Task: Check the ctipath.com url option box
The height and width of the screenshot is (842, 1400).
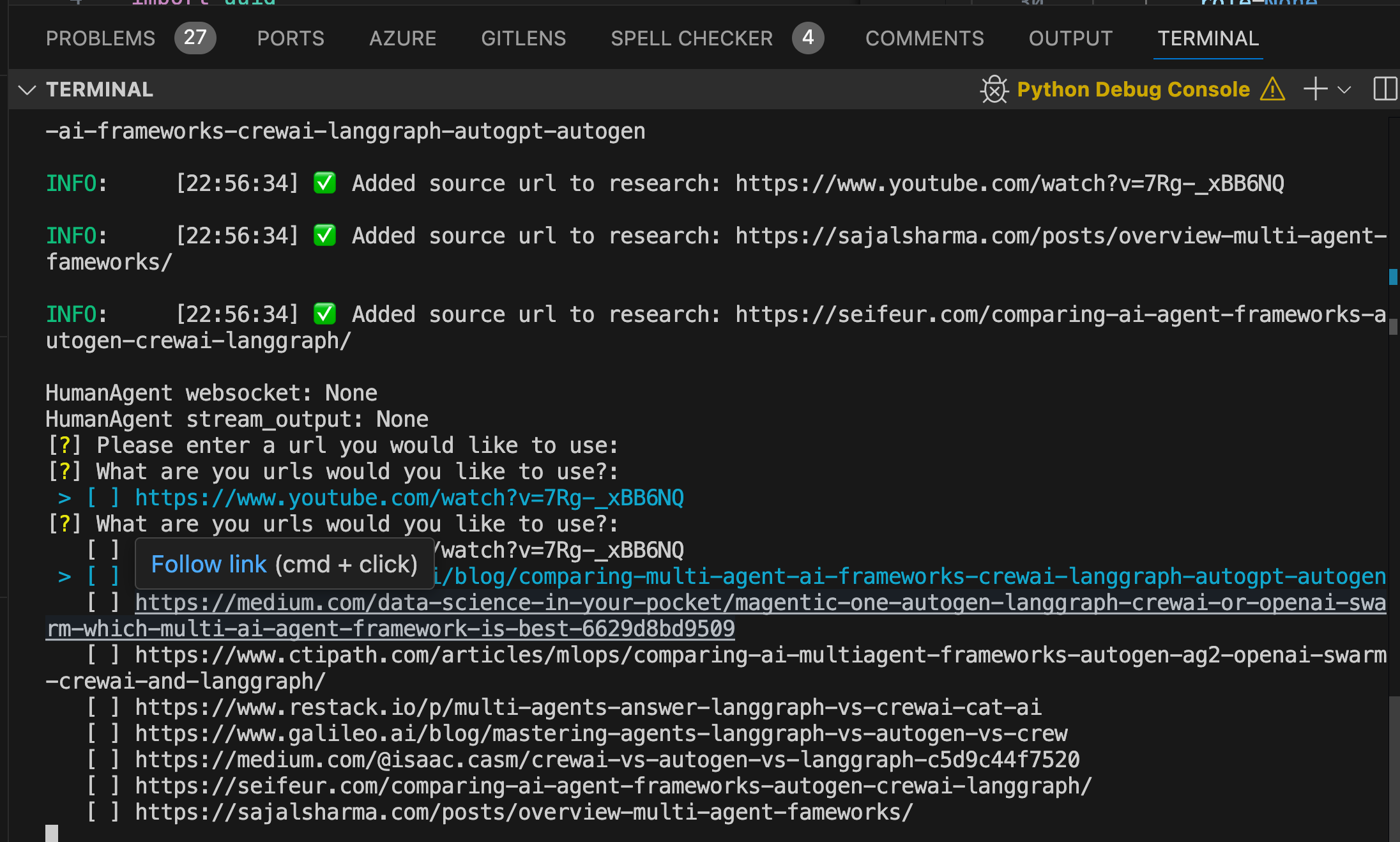Action: (x=103, y=654)
